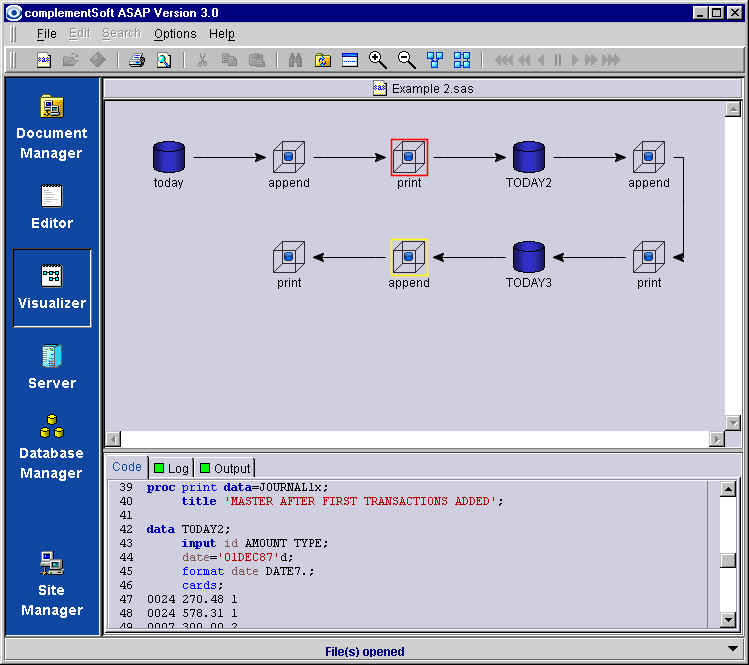This screenshot has width=749, height=665.
Task: Rewind execution to the very start
Action: (504, 60)
